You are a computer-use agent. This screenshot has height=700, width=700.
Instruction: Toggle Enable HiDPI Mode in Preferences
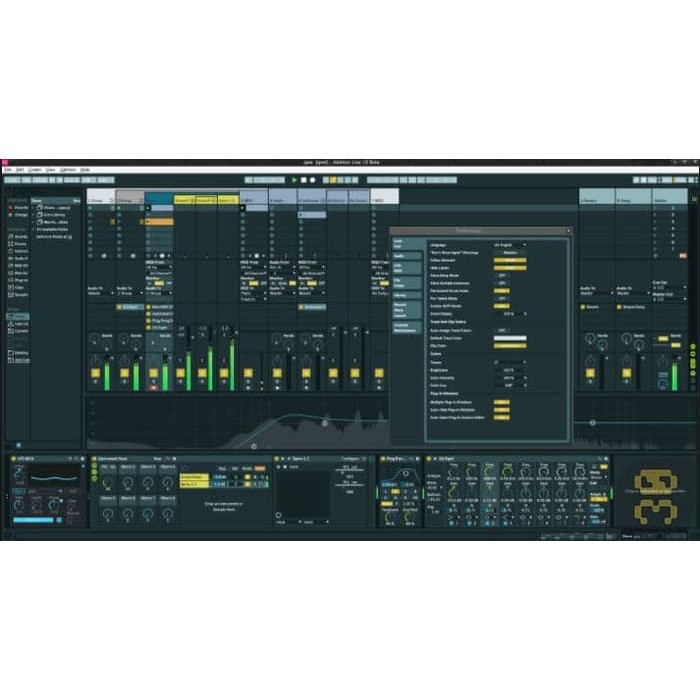[502, 306]
